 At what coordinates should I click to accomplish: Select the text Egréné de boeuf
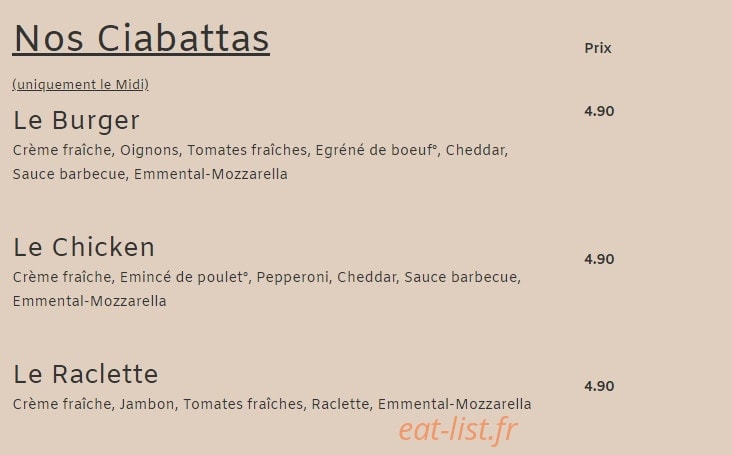(x=377, y=150)
